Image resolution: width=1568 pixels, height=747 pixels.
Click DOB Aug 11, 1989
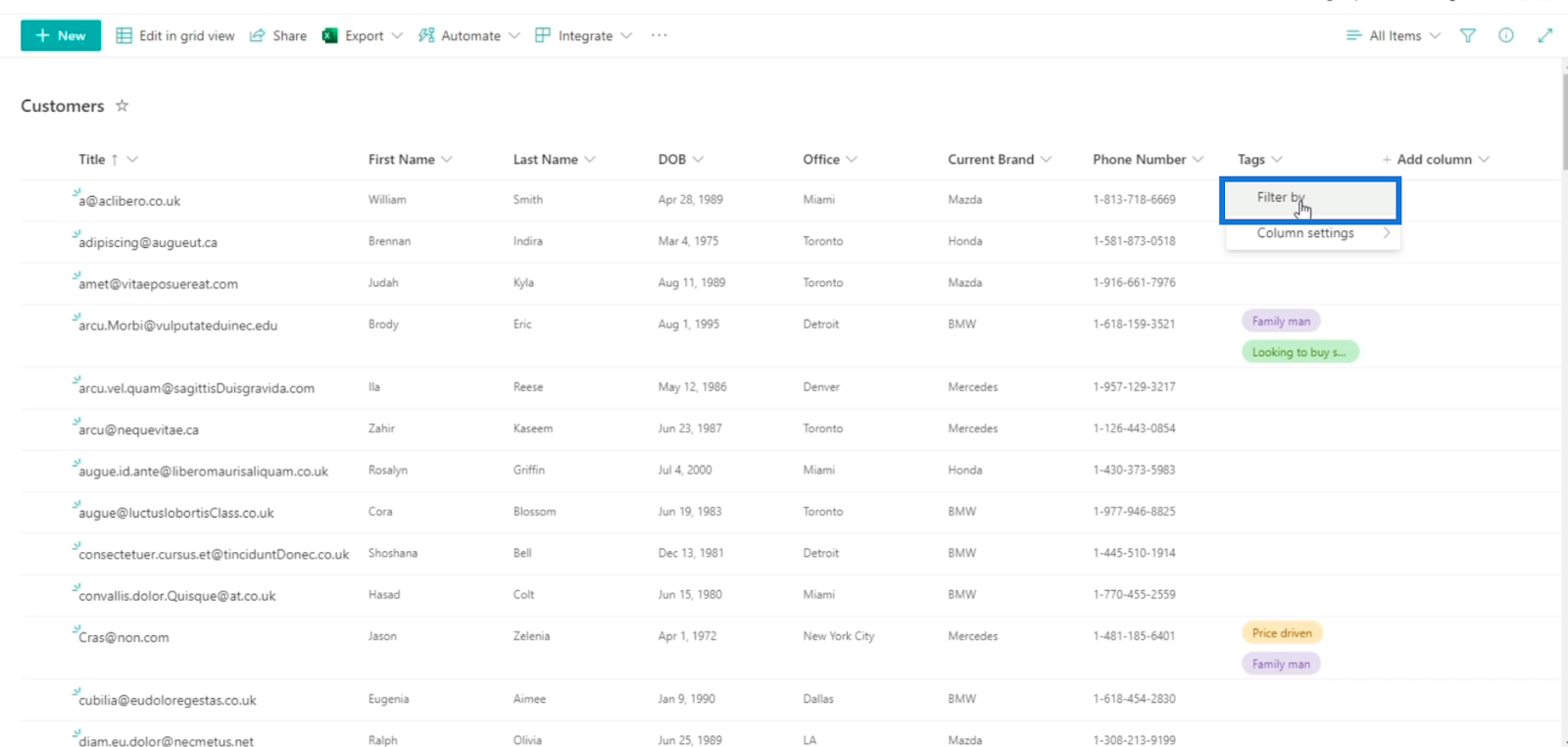692,282
